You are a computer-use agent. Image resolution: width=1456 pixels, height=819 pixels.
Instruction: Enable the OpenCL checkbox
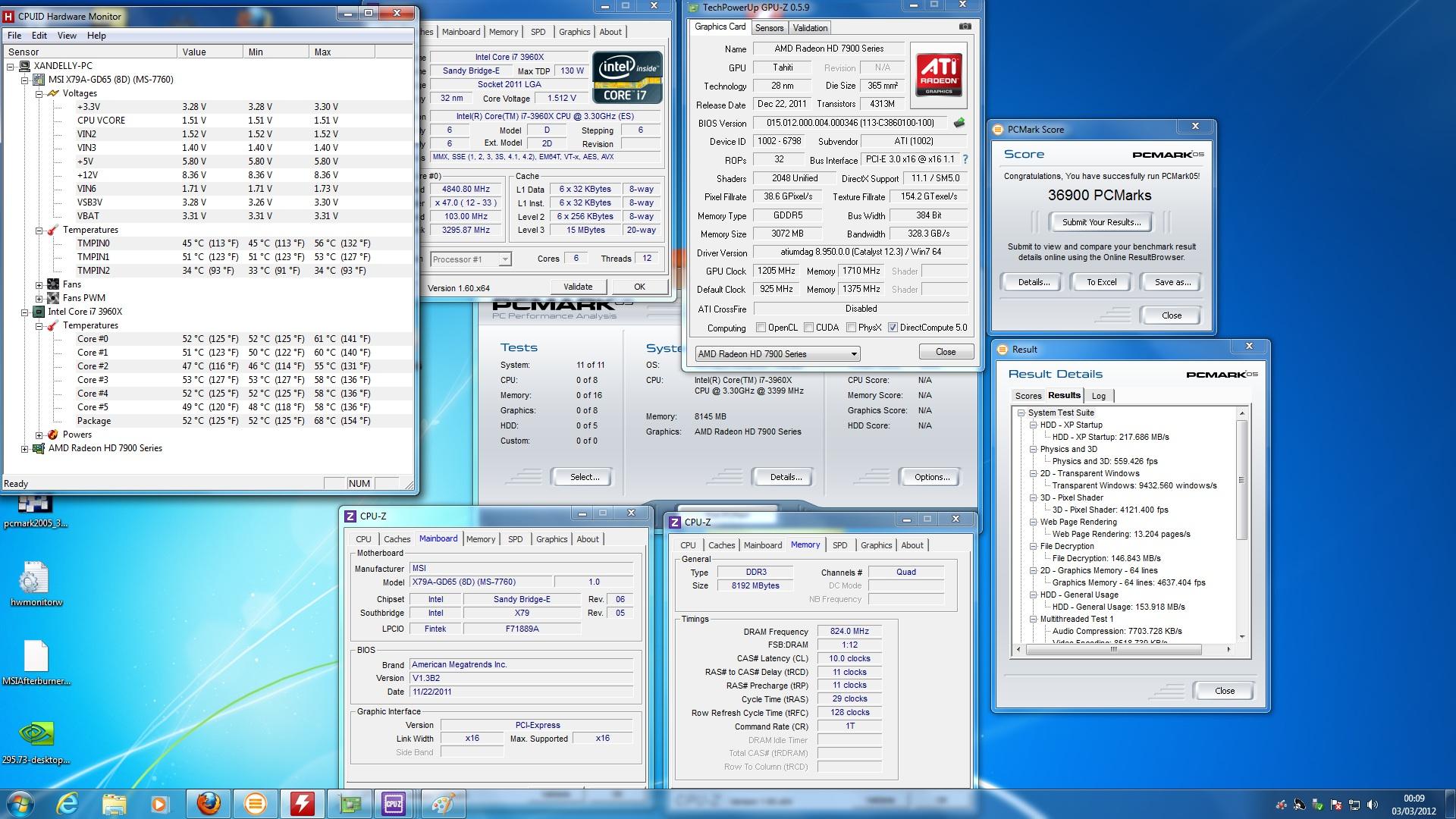pos(761,328)
